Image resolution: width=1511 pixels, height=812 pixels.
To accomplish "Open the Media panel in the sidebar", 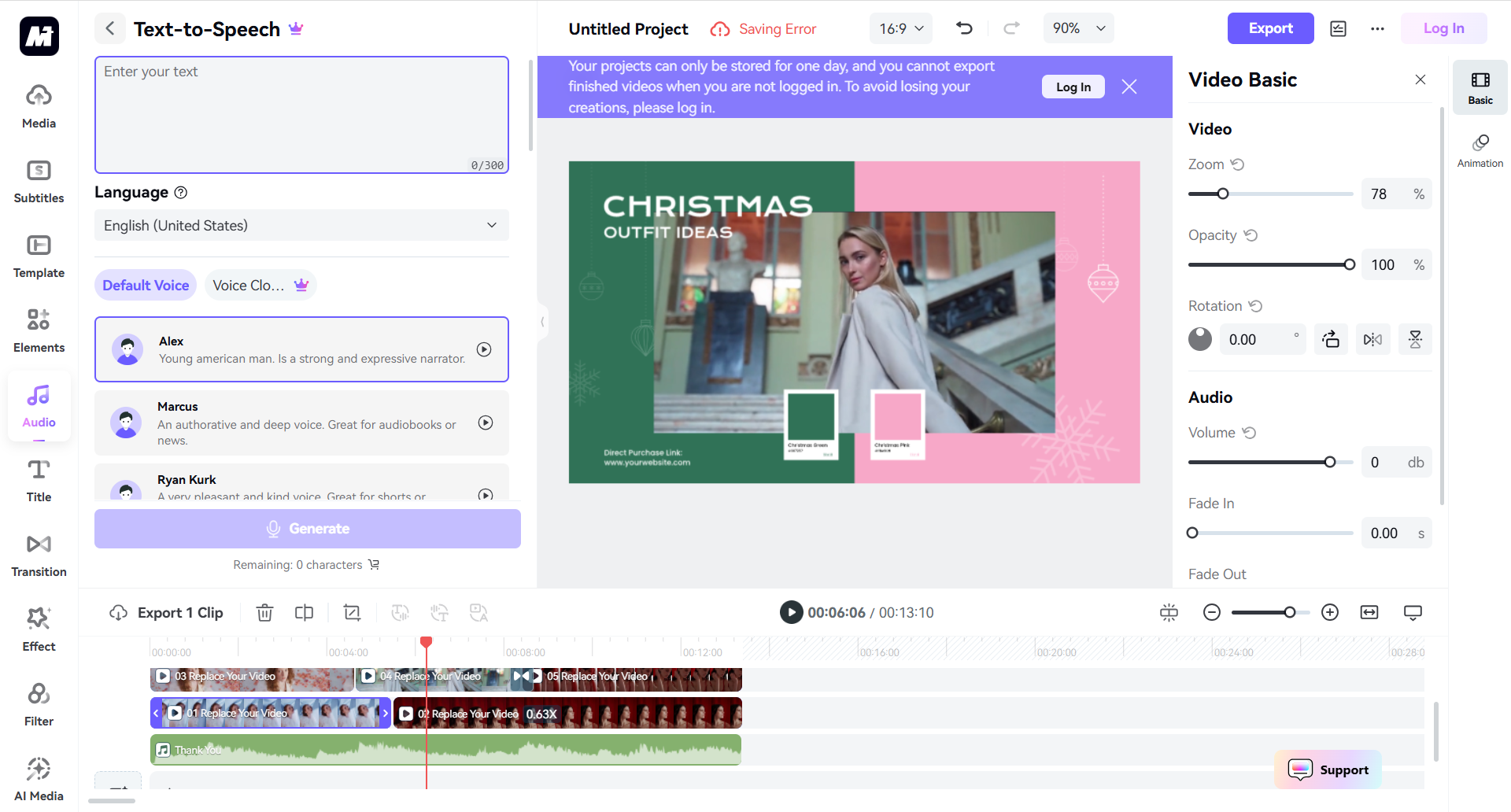I will coord(39,105).
